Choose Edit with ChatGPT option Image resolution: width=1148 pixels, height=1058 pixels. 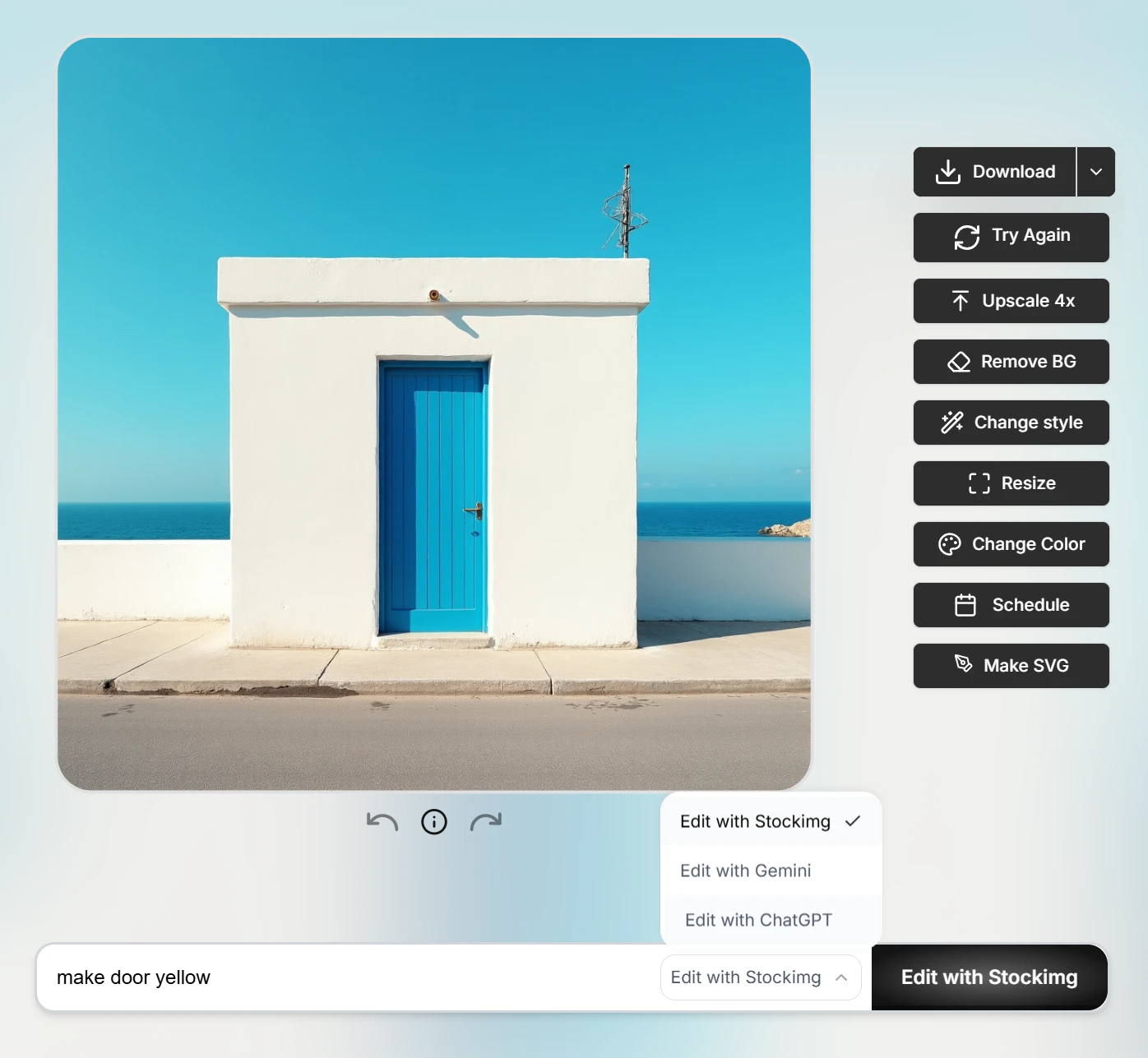coord(758,920)
